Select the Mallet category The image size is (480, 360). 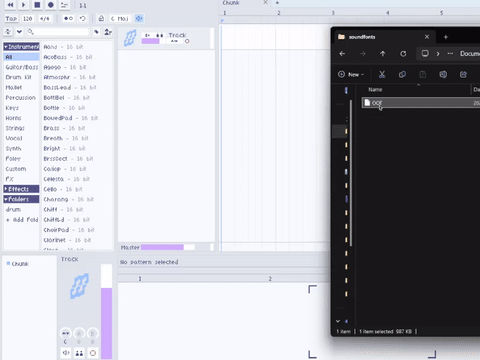(x=21, y=88)
